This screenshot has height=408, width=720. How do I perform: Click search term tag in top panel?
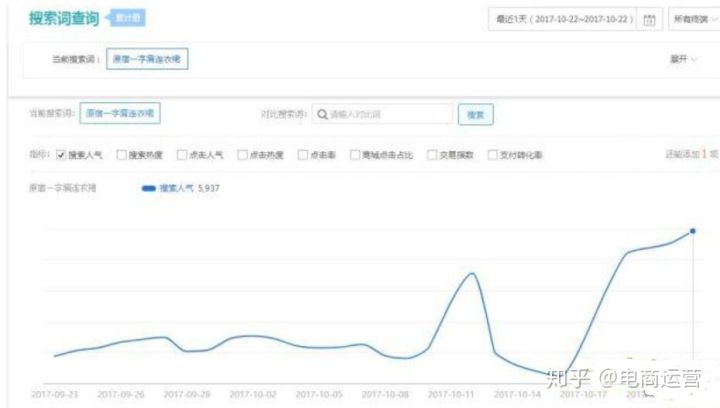coord(147,59)
